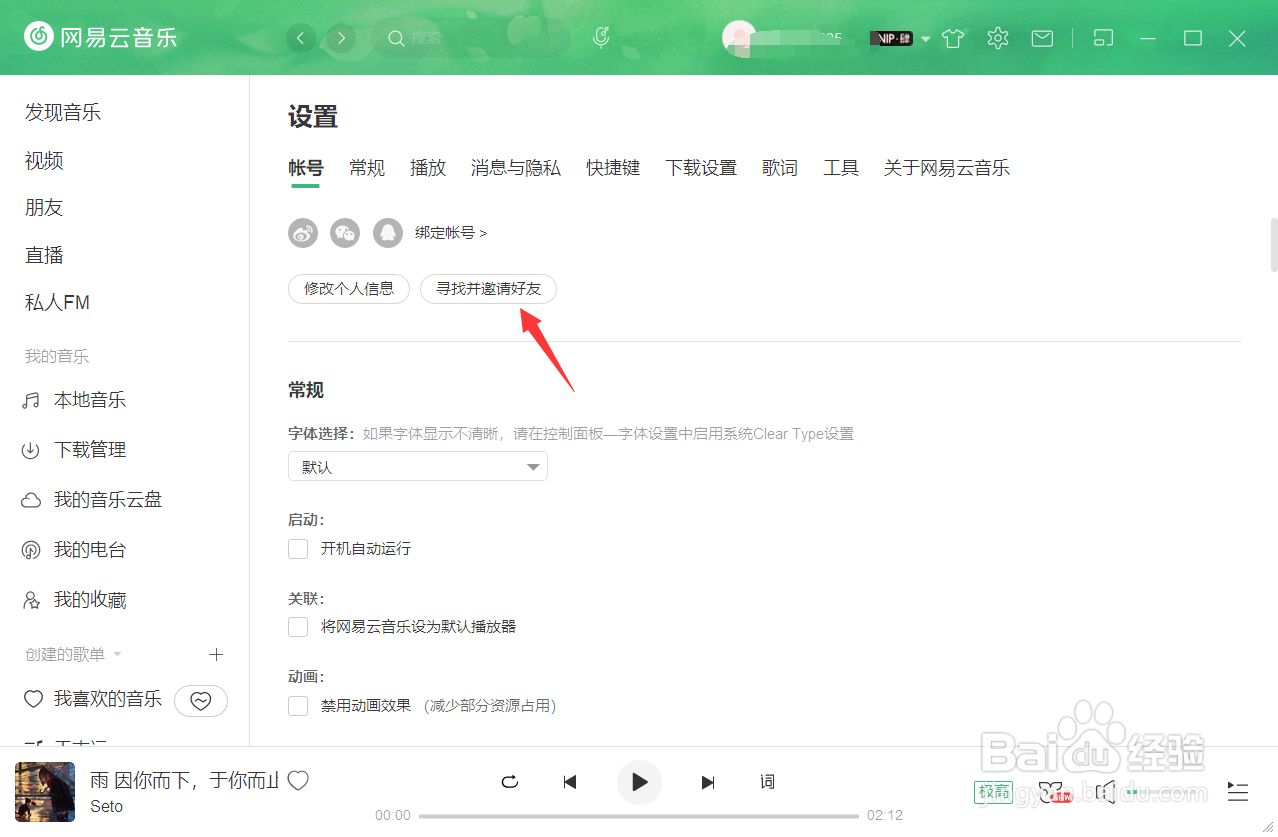Image resolution: width=1278 pixels, height=837 pixels.
Task: Open settings via the gear icon
Action: click(x=997, y=38)
